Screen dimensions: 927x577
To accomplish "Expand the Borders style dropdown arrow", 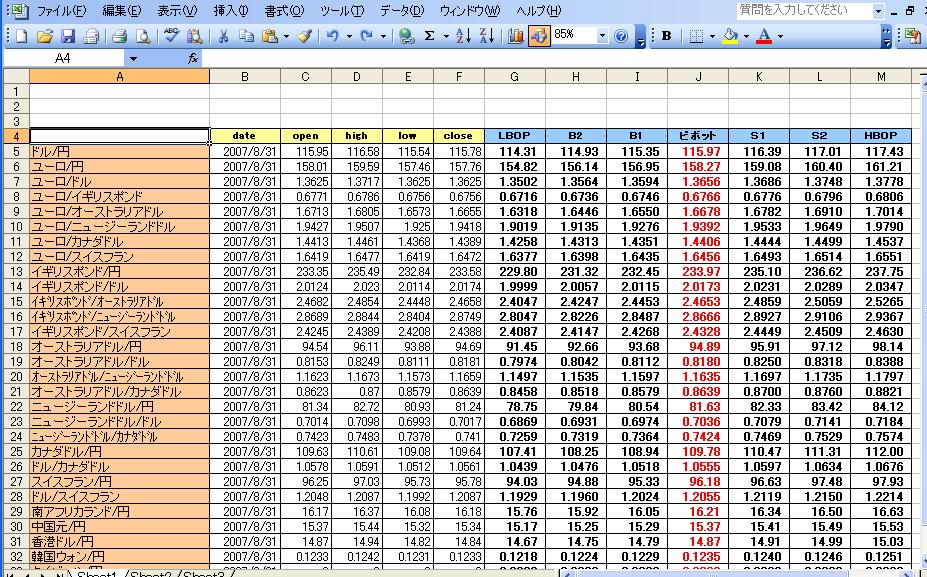I will pyautogui.click(x=712, y=37).
